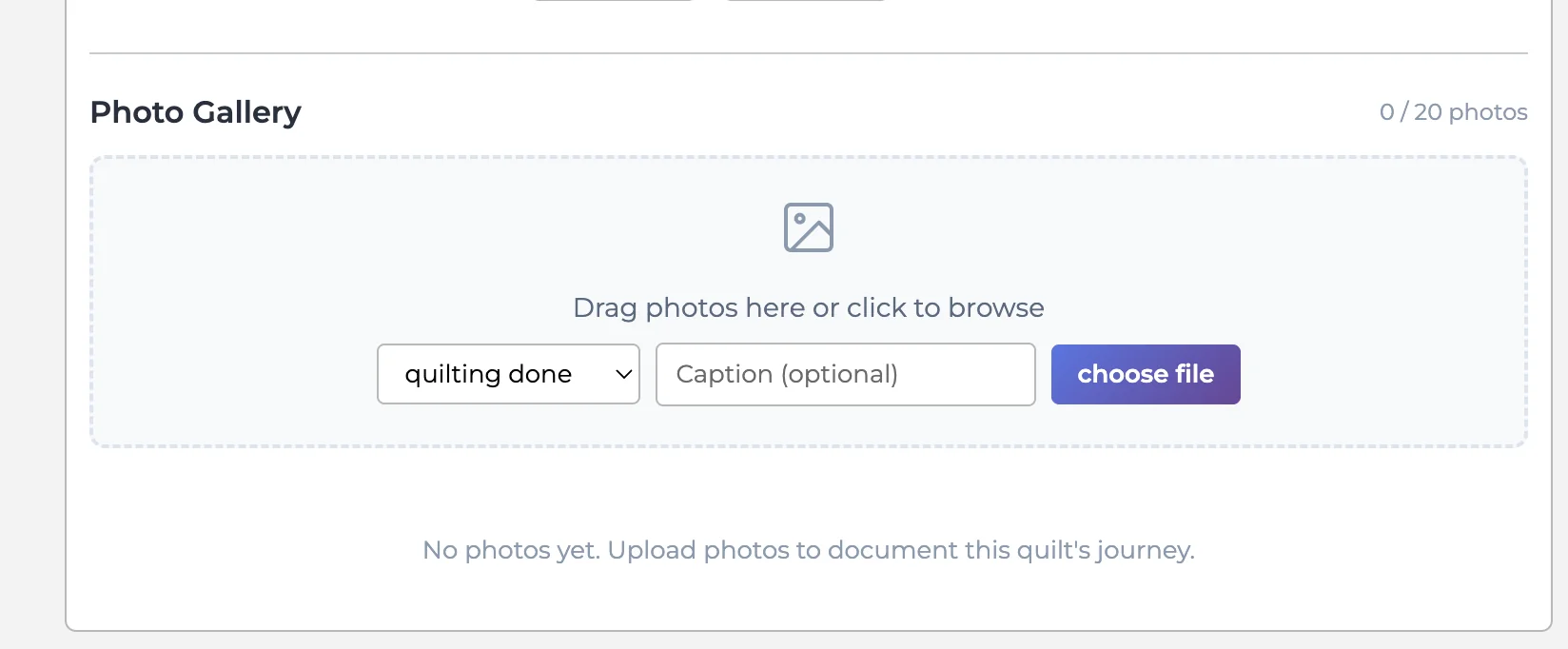This screenshot has width=1568, height=649.
Task: Click the word Photo in the section heading
Action: click(x=137, y=112)
